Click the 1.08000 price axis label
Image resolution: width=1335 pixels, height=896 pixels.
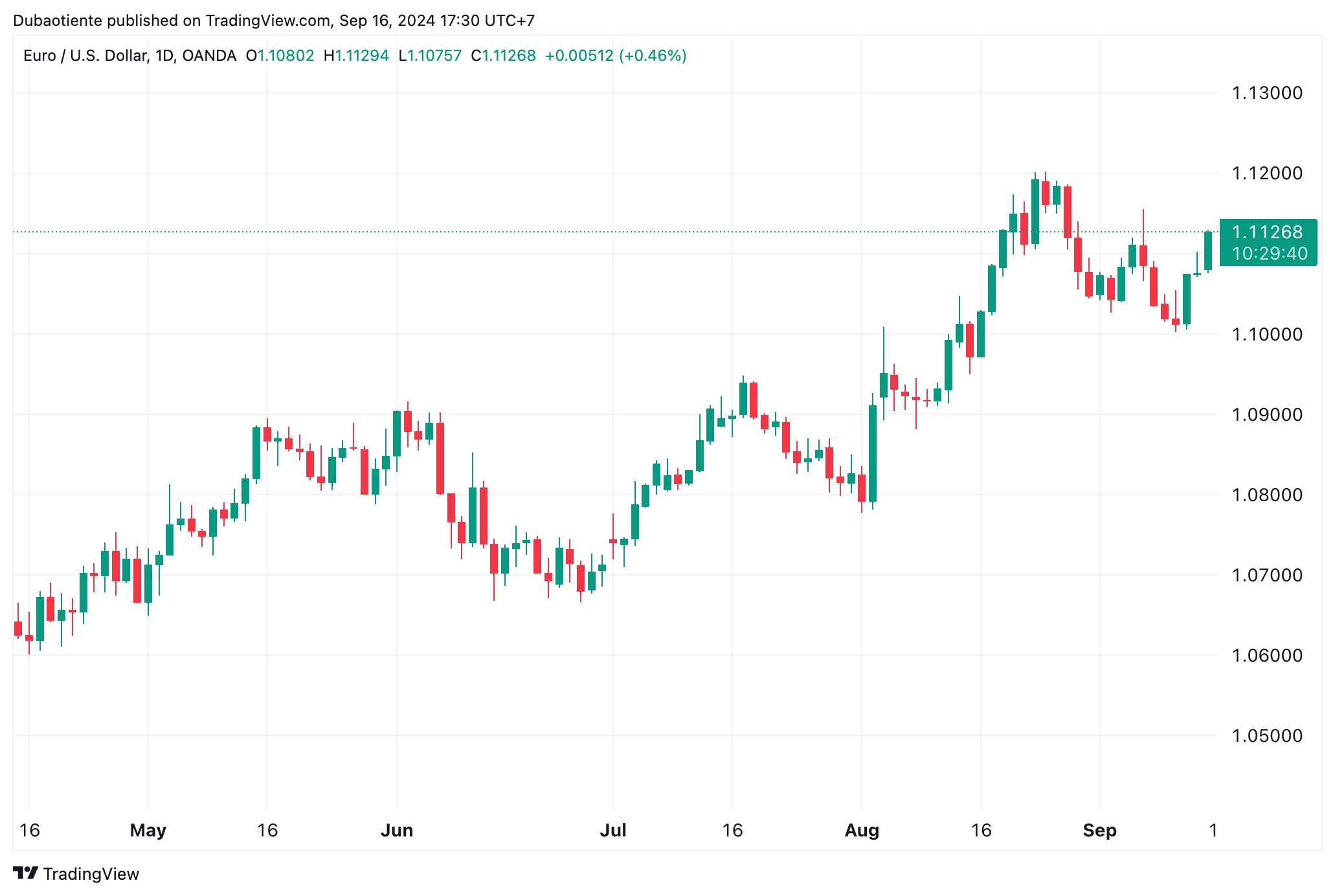tap(1267, 495)
